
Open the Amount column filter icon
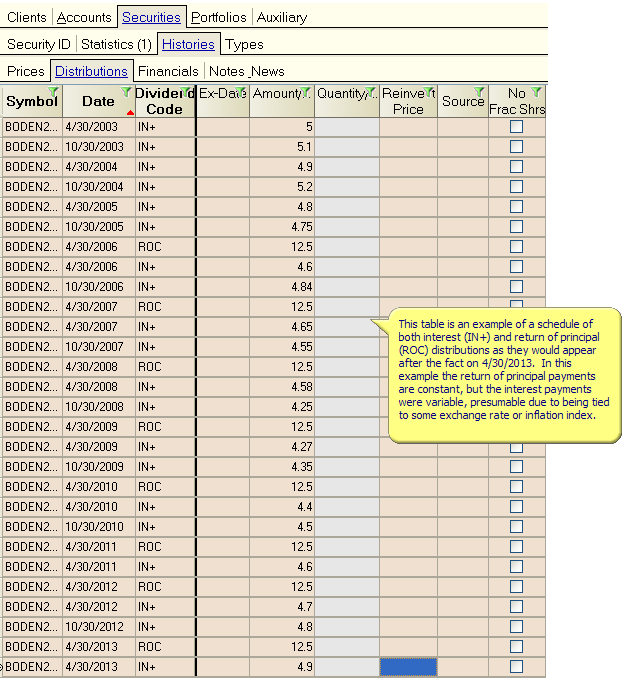307,92
